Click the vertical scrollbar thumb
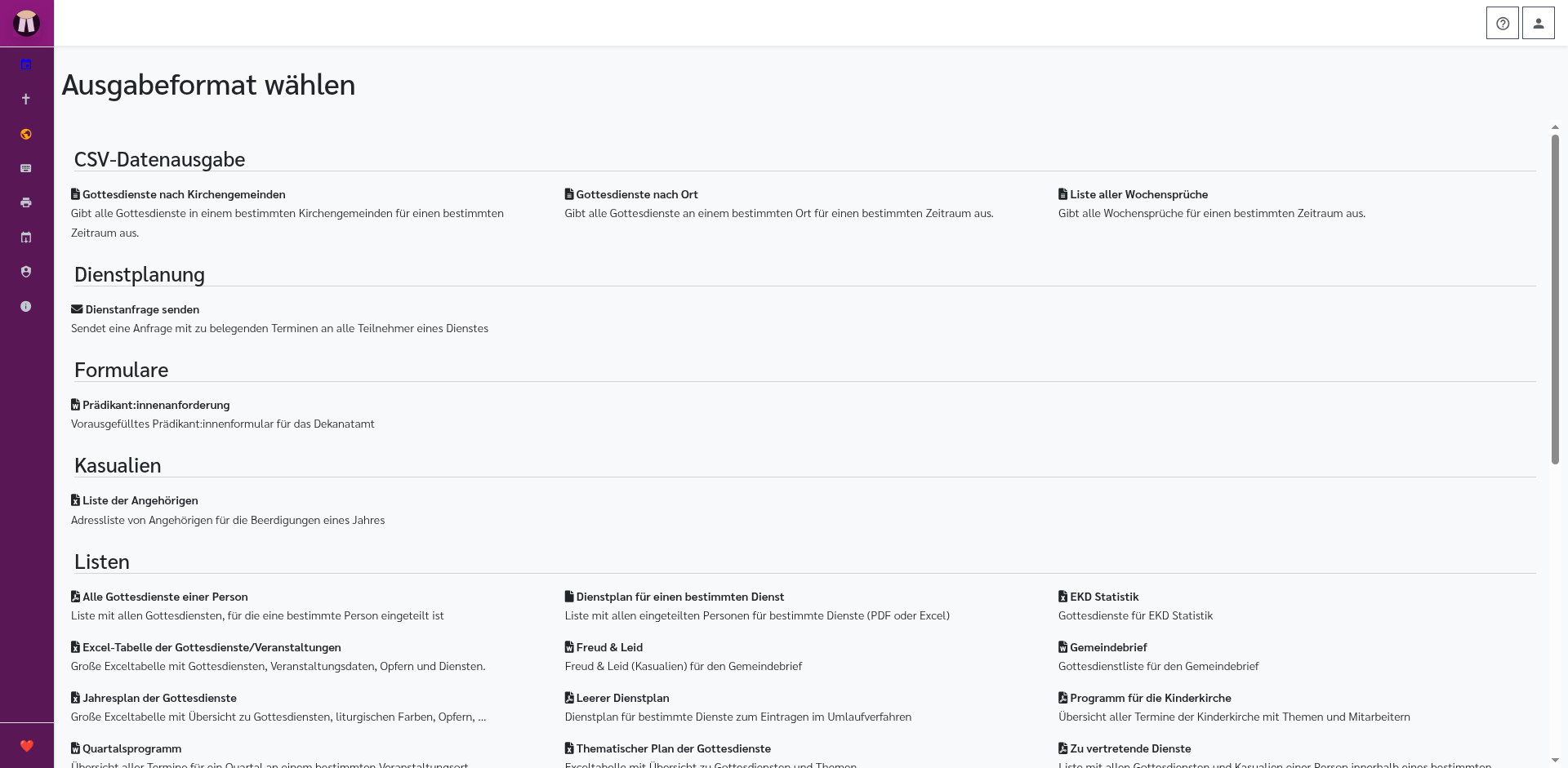 (1555, 300)
